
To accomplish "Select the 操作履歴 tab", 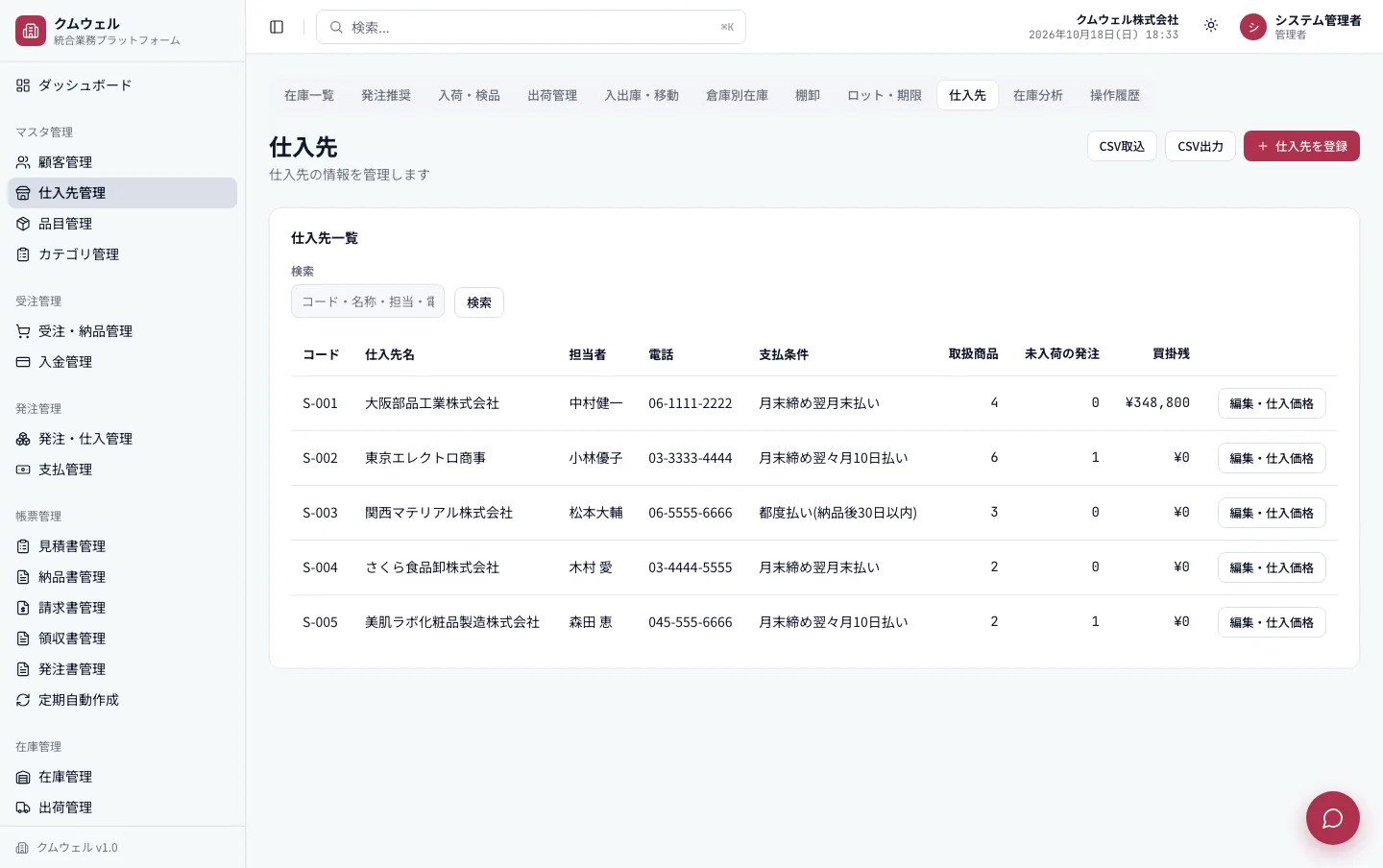I will coord(1115,95).
